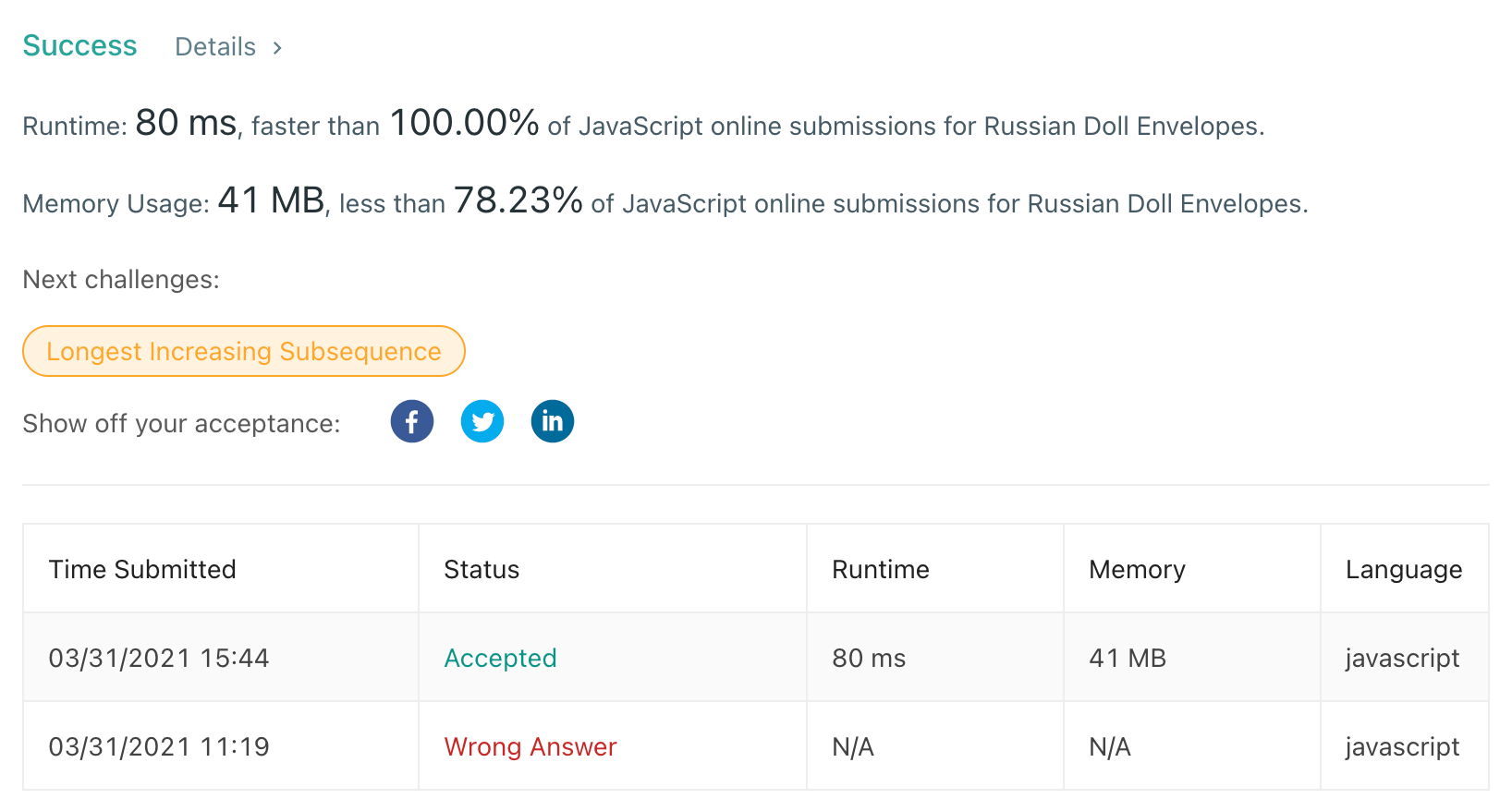The width and height of the screenshot is (1512, 811).
Task: Click the 80 ms runtime table cell
Action: coord(869,658)
